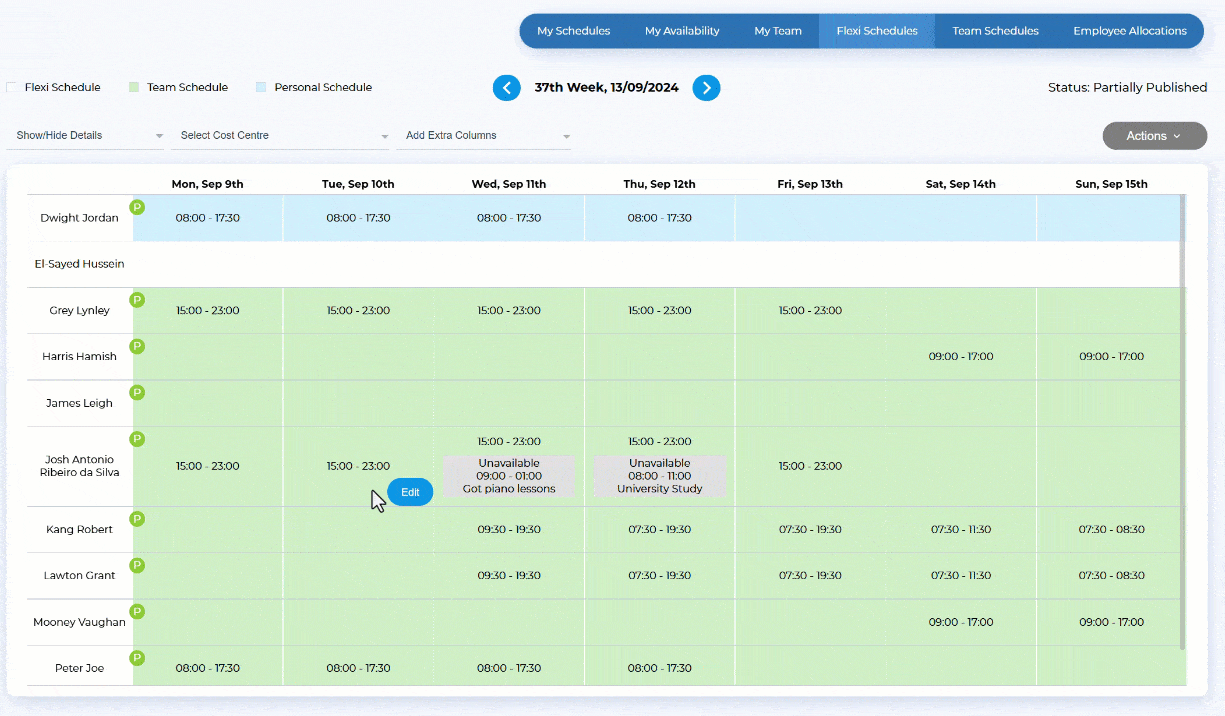Select the Unavailable piano lessons block on Wednesday
Screen dimensions: 1225x716
pyautogui.click(x=509, y=476)
